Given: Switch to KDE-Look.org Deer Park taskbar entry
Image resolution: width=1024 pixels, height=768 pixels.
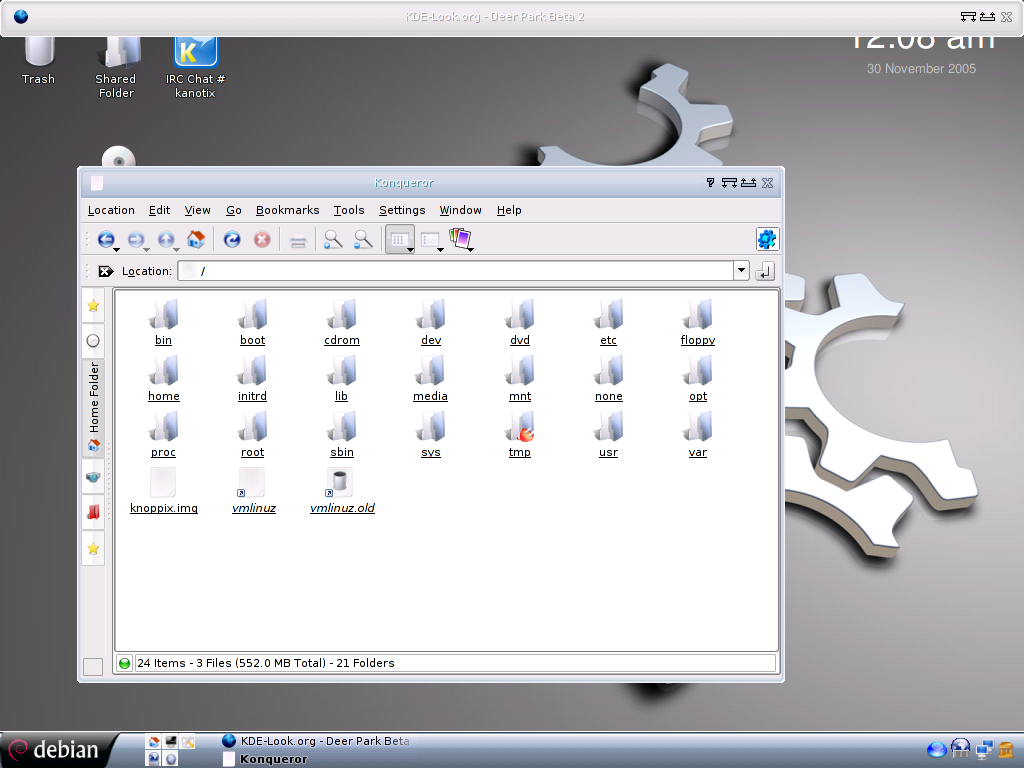Looking at the screenshot, I should (316, 741).
